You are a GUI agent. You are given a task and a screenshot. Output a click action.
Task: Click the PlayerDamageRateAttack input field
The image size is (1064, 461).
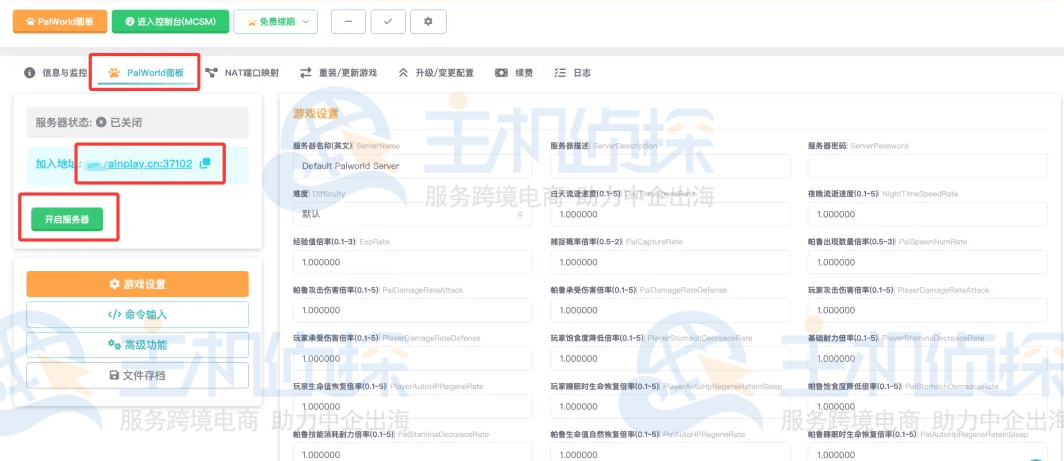point(928,310)
